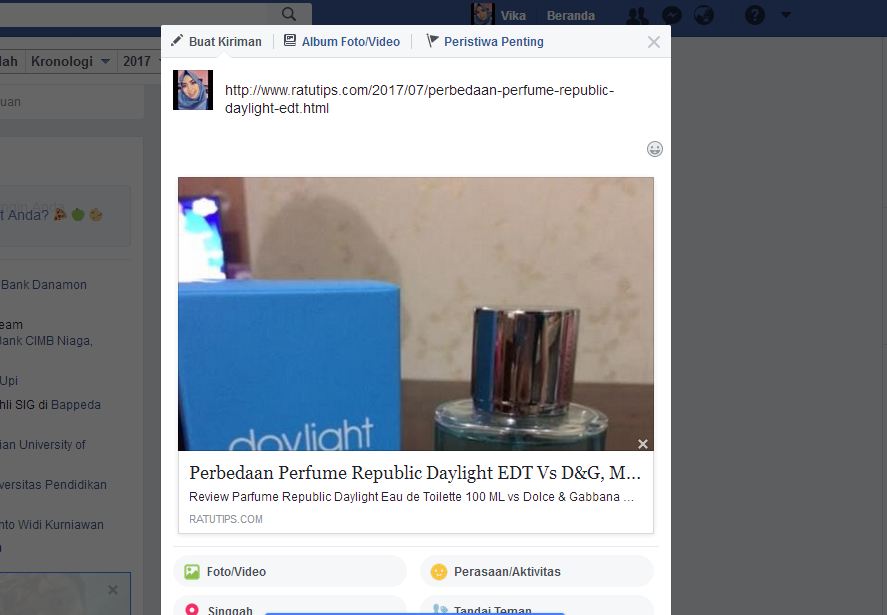
Task: Click into the post text with ratutips URL
Action: [x=419, y=99]
